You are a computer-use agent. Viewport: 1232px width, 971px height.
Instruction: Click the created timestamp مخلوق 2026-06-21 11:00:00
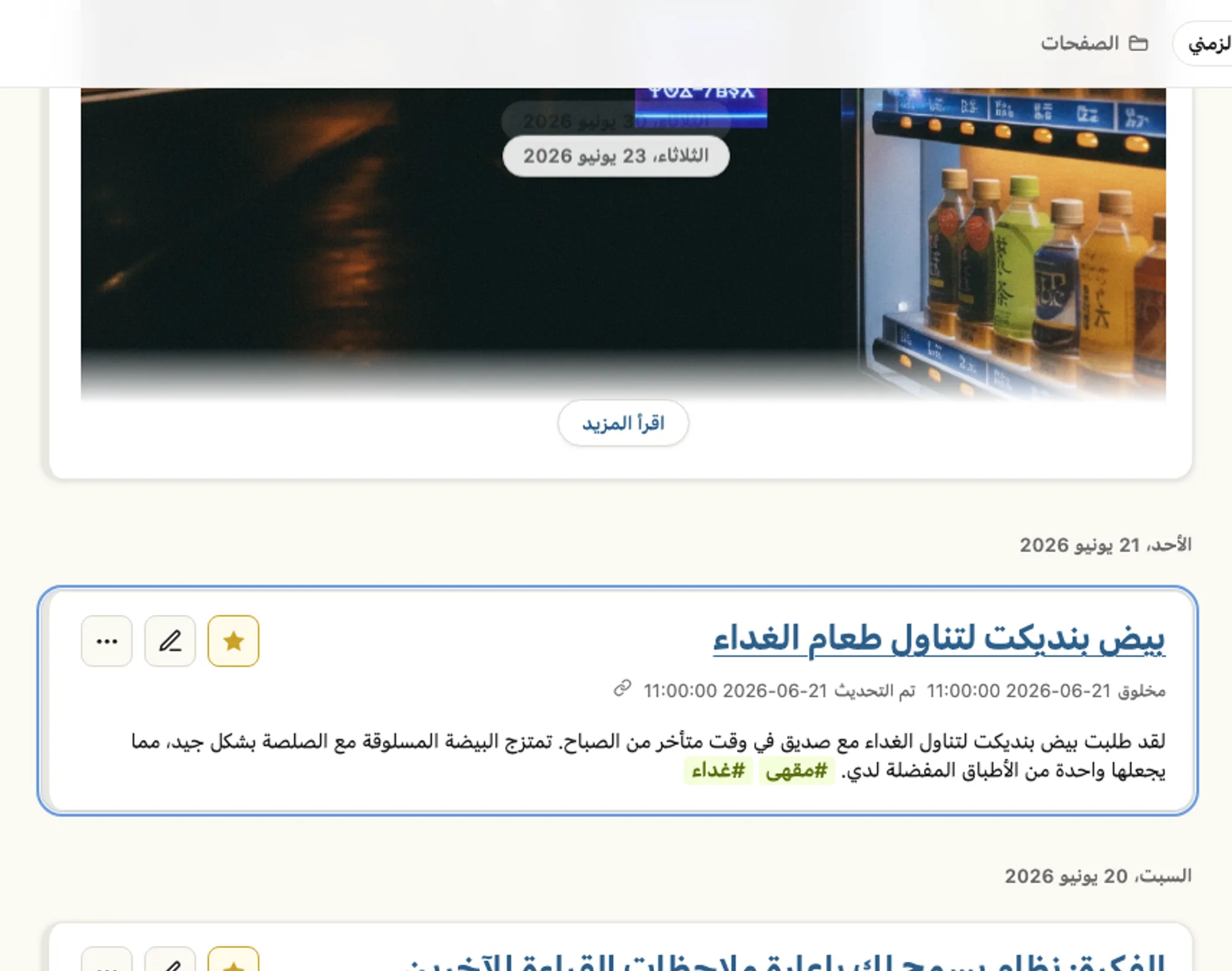coord(1046,691)
